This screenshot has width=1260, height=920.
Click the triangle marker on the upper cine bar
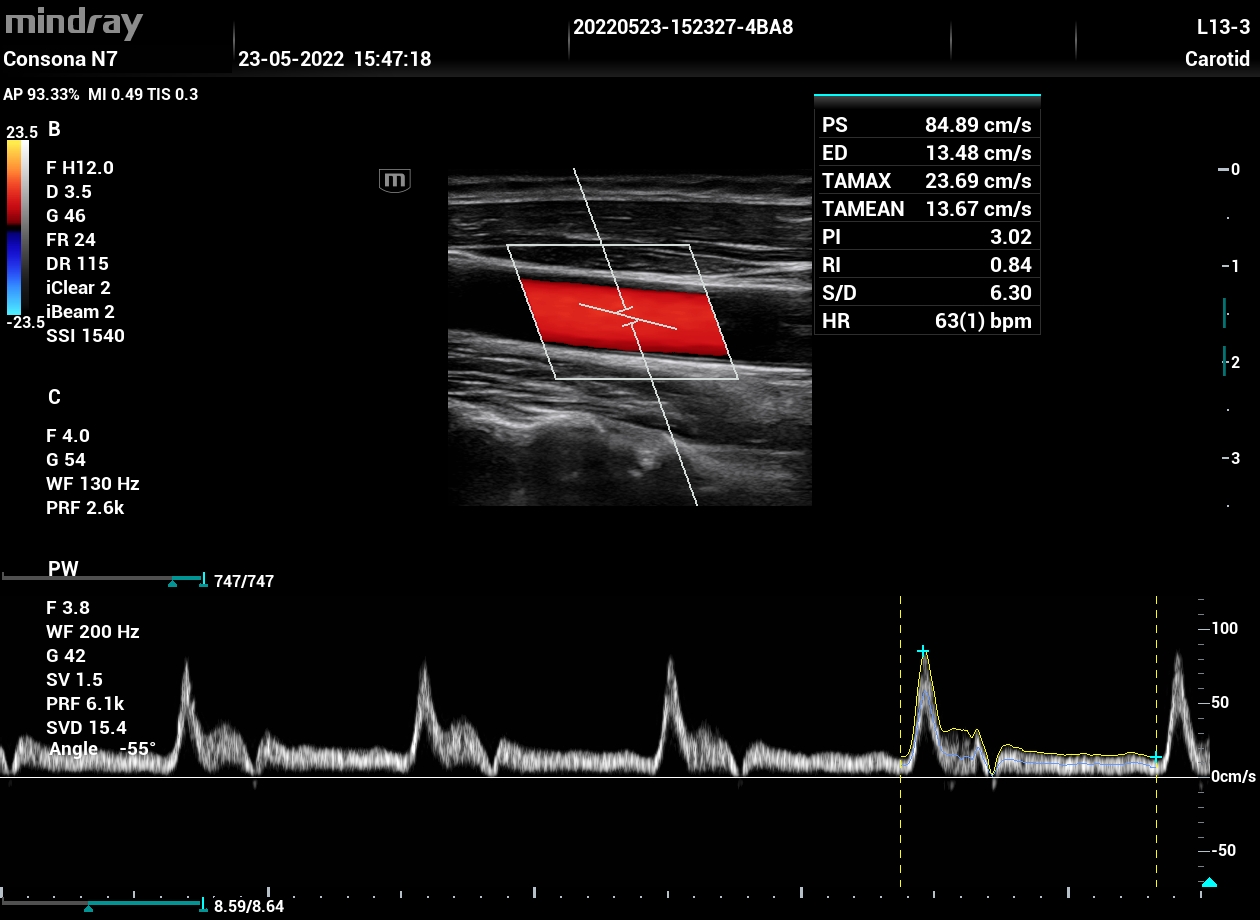click(172, 582)
